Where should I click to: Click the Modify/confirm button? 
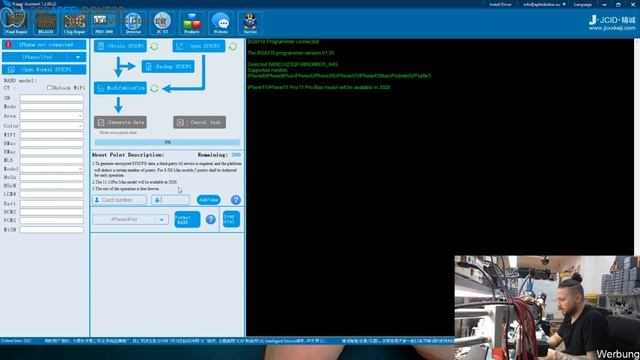[120, 88]
